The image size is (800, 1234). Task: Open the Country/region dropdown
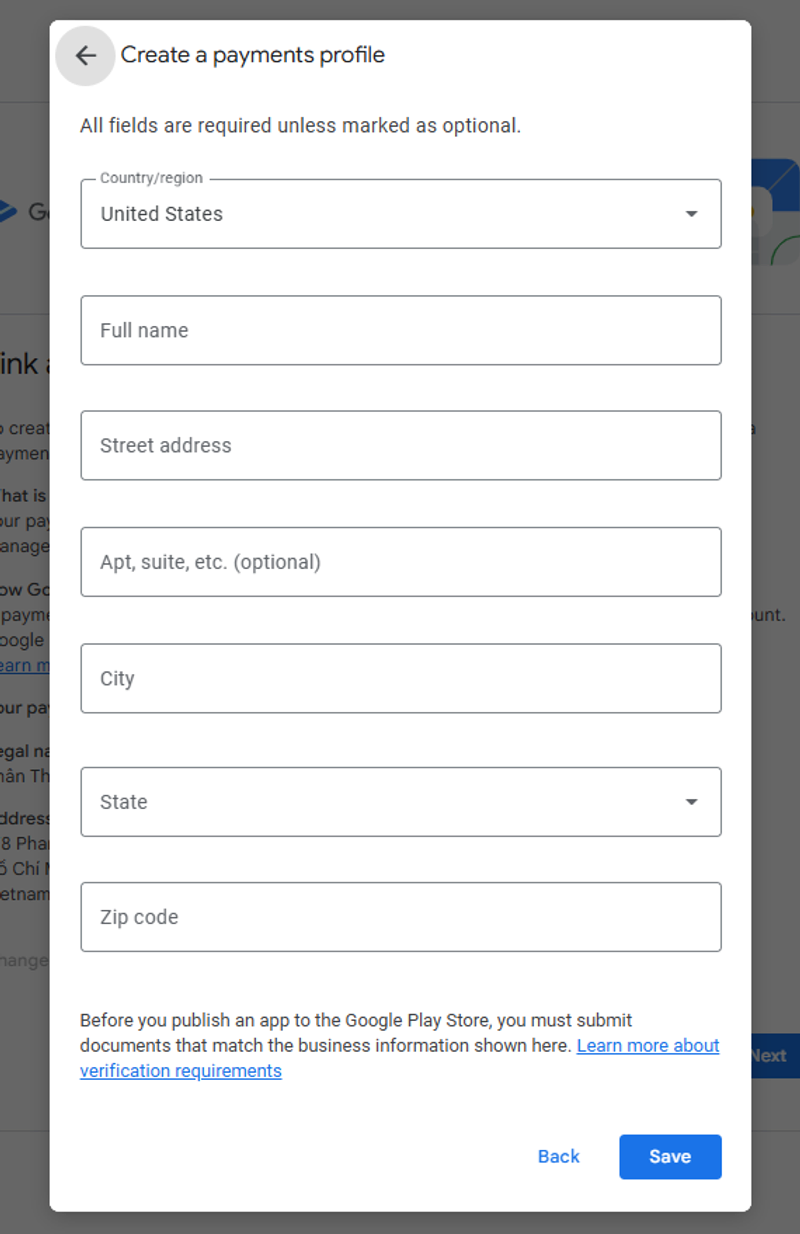(400, 213)
